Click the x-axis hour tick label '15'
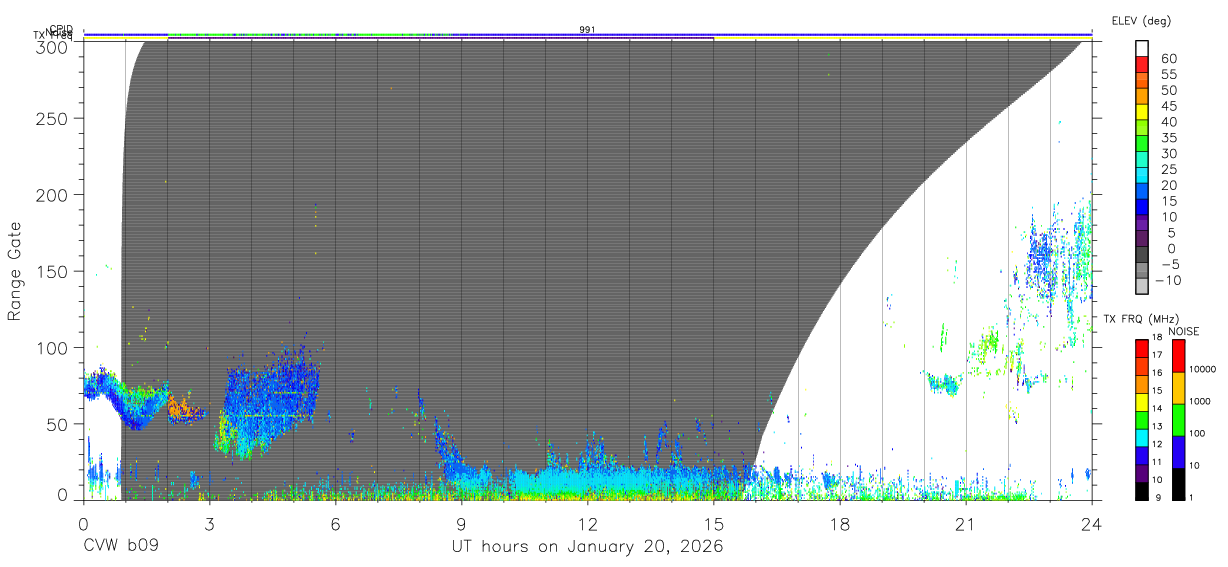 click(714, 523)
